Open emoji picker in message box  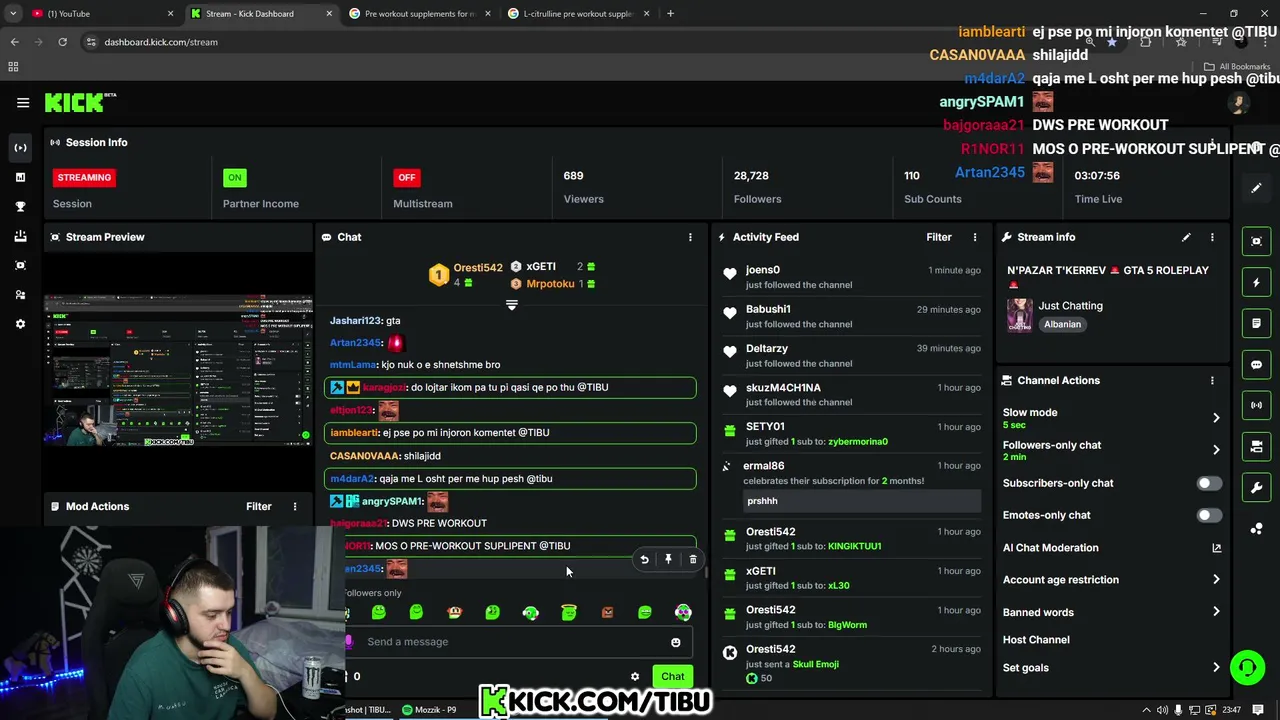(675, 642)
